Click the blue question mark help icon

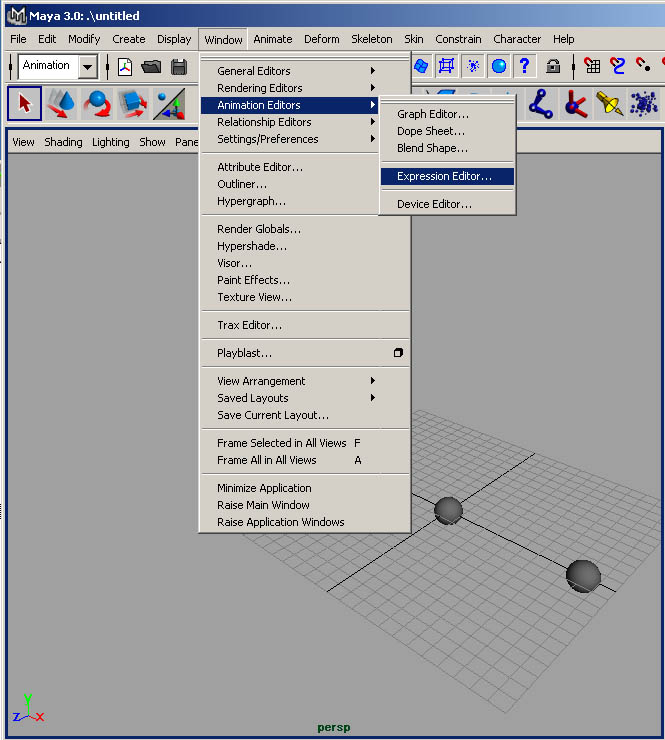(524, 66)
